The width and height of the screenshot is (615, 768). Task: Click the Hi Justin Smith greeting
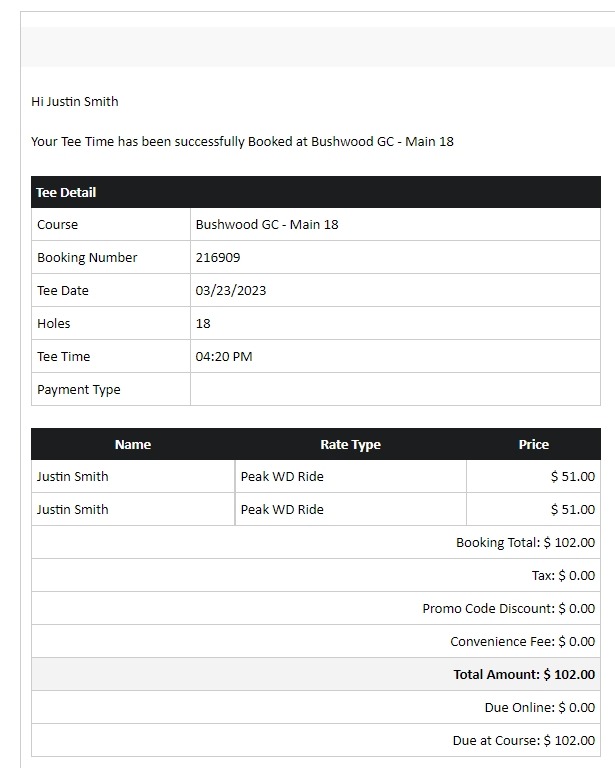click(x=74, y=101)
